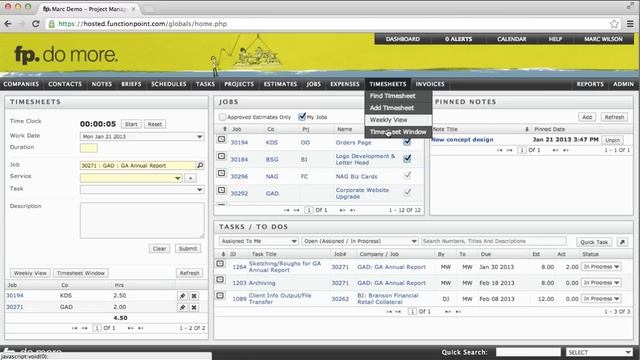Open the Companies nav item
This screenshot has height=360, width=640.
(x=21, y=84)
